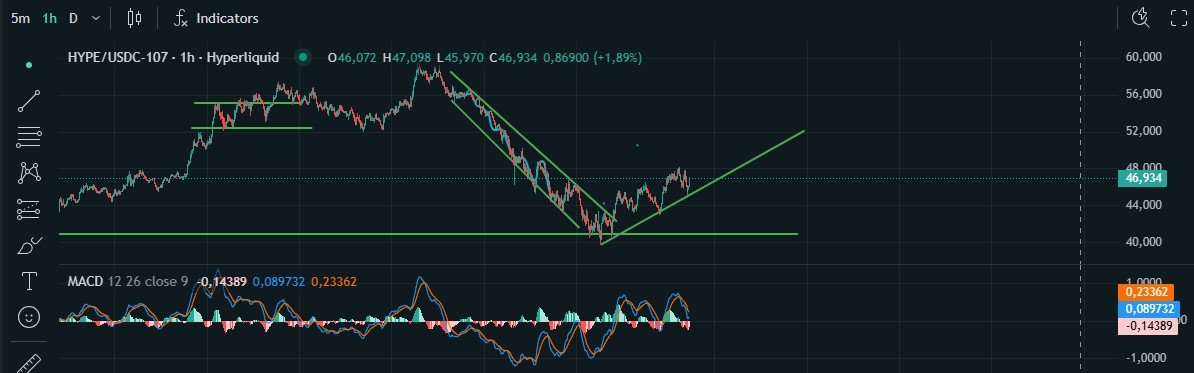Viewport: 1194px width, 373px height.
Task: Enter fullscreen chart mode
Action: pyautogui.click(x=1179, y=18)
